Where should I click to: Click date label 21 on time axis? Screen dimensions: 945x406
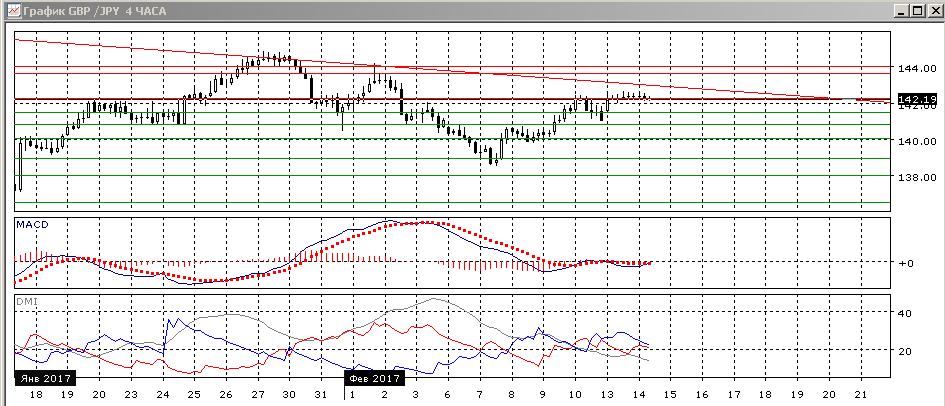861,395
